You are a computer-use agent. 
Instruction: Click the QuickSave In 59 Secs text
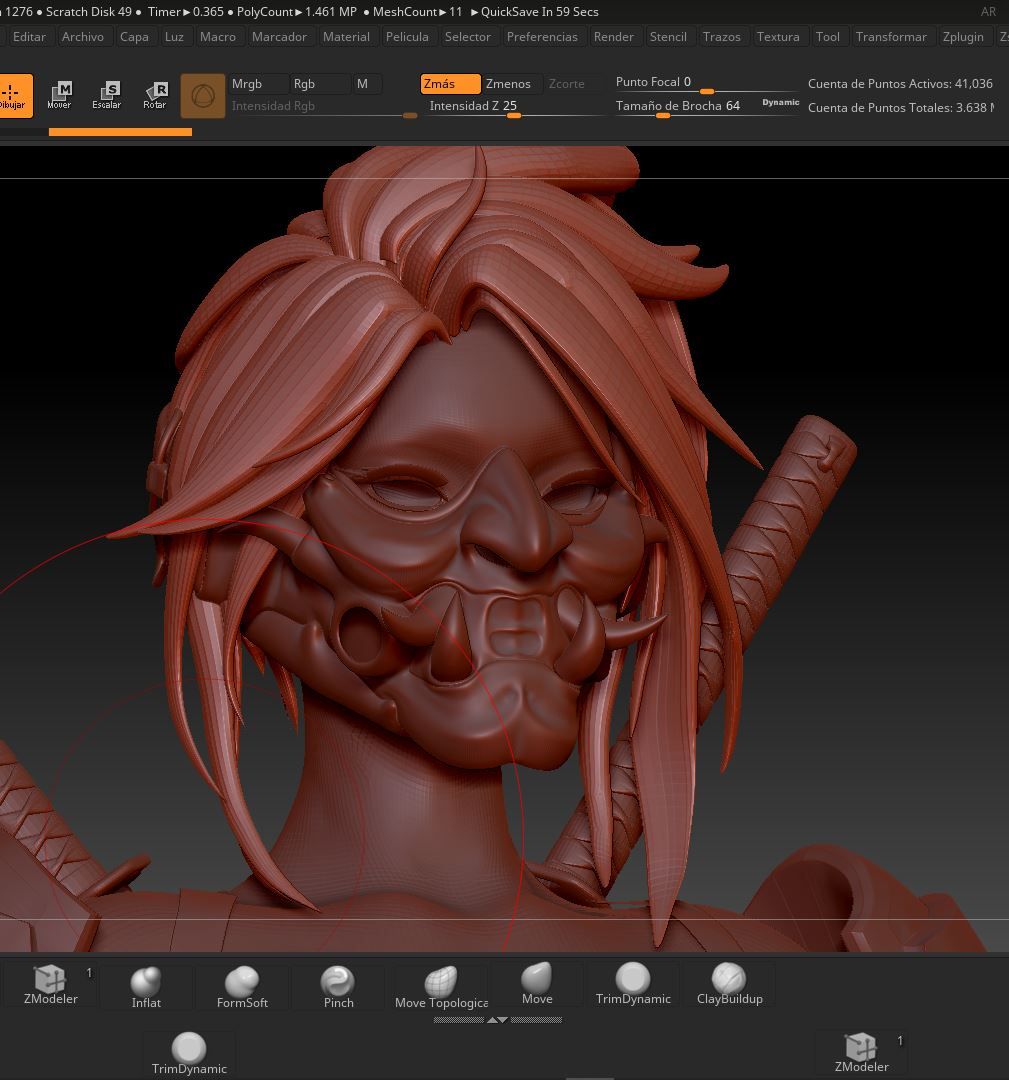point(539,12)
